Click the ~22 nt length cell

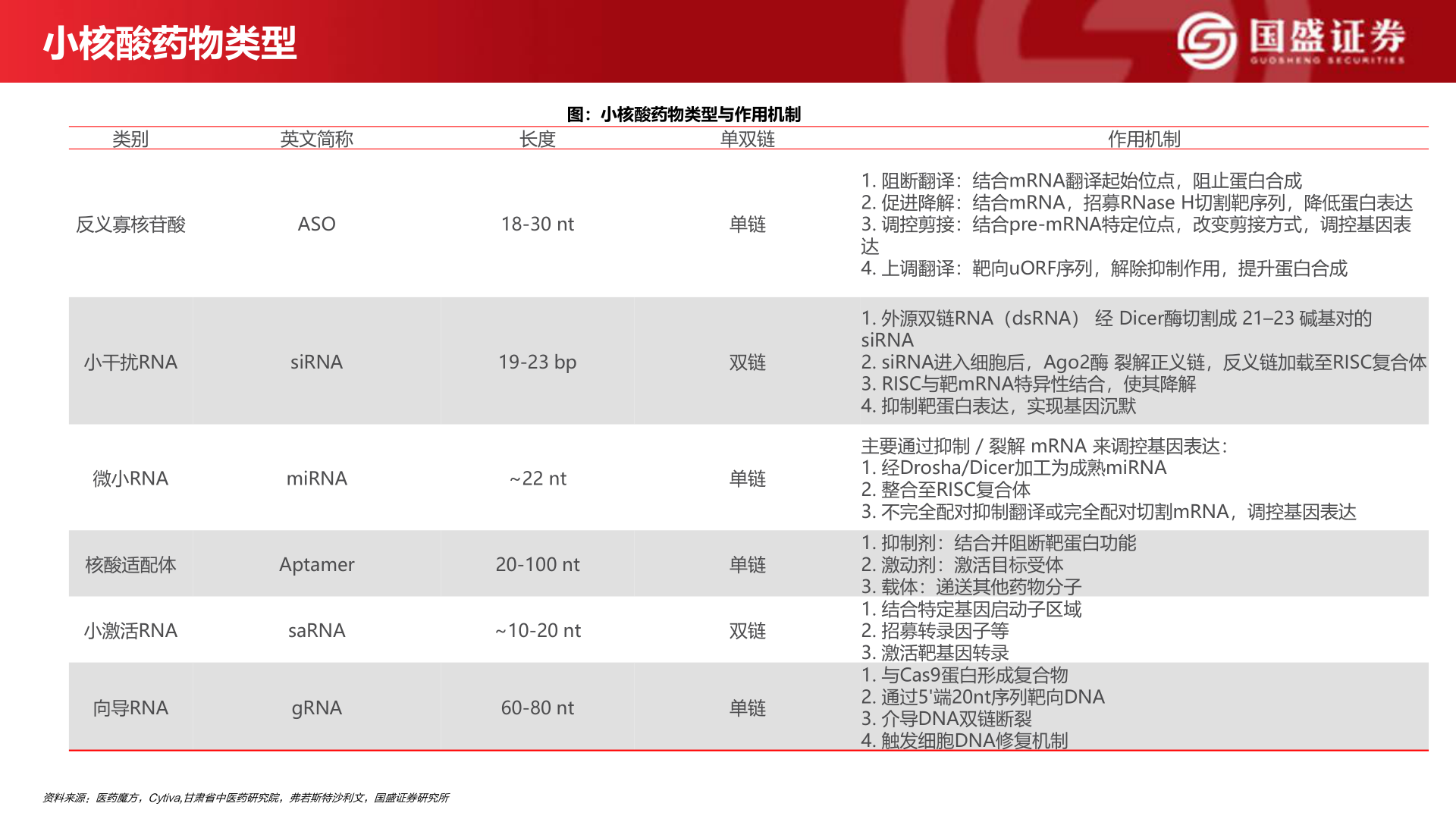coord(538,479)
